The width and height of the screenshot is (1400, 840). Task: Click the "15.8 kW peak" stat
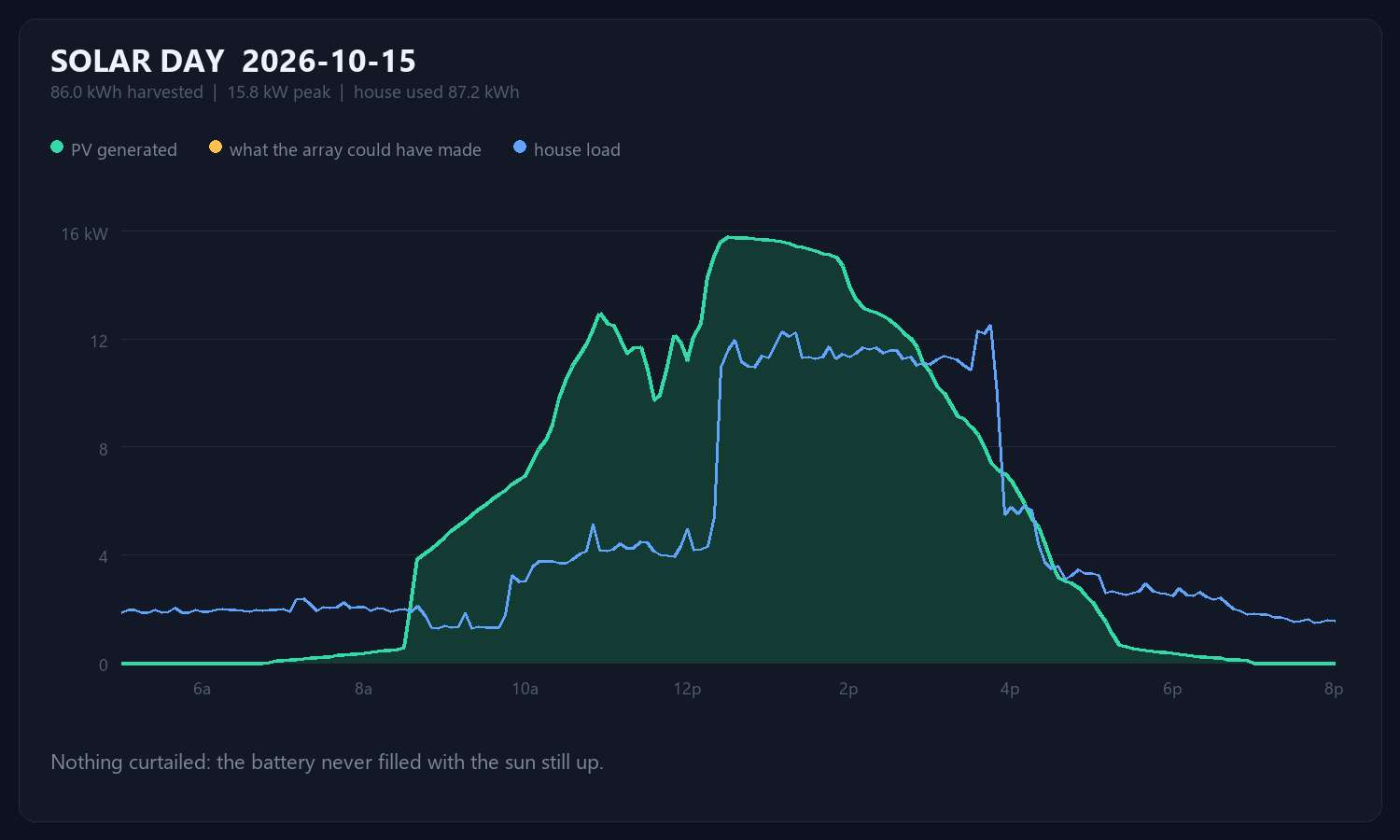(279, 92)
